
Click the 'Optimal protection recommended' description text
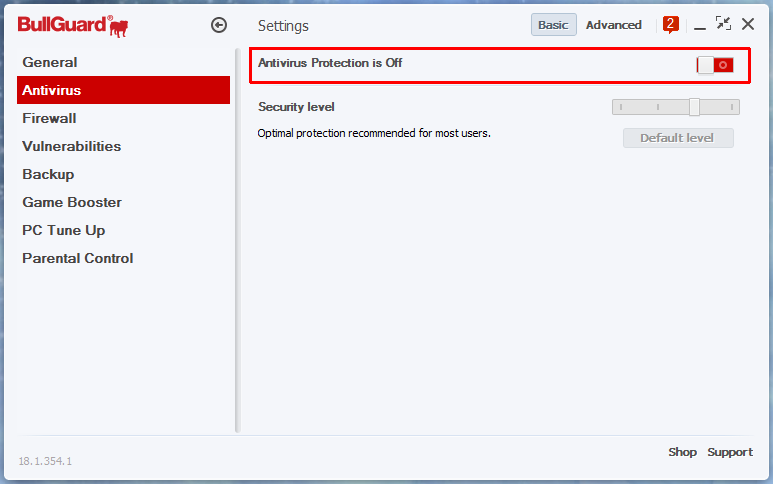[374, 133]
